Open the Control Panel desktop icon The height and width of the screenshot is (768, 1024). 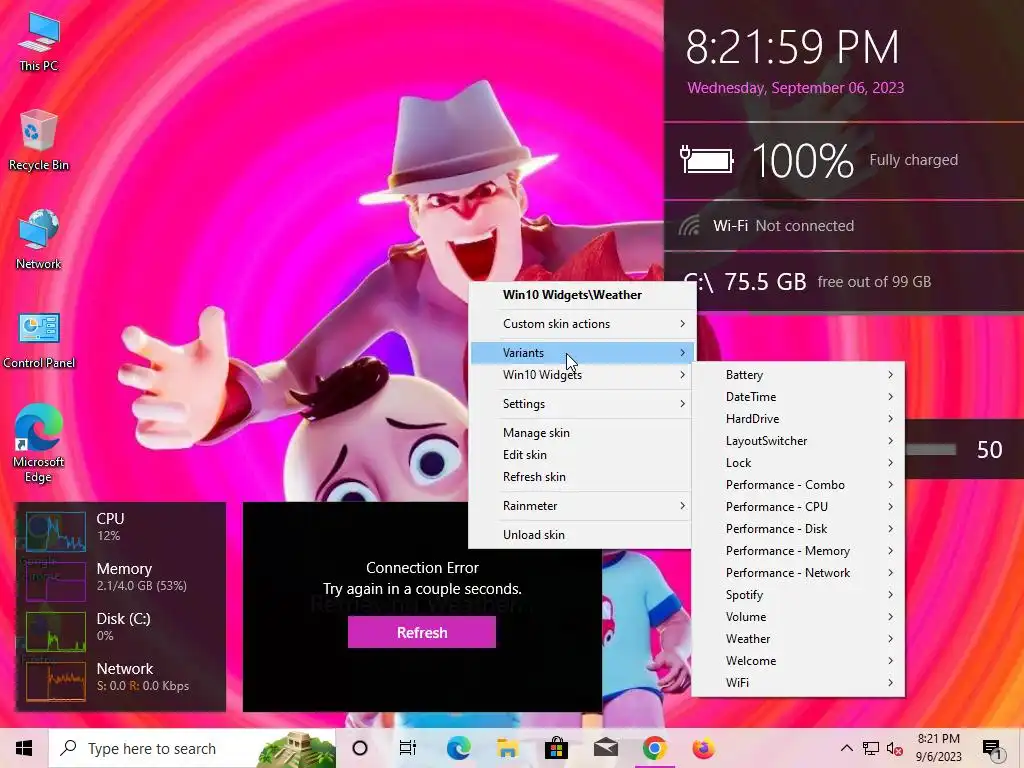tap(39, 339)
